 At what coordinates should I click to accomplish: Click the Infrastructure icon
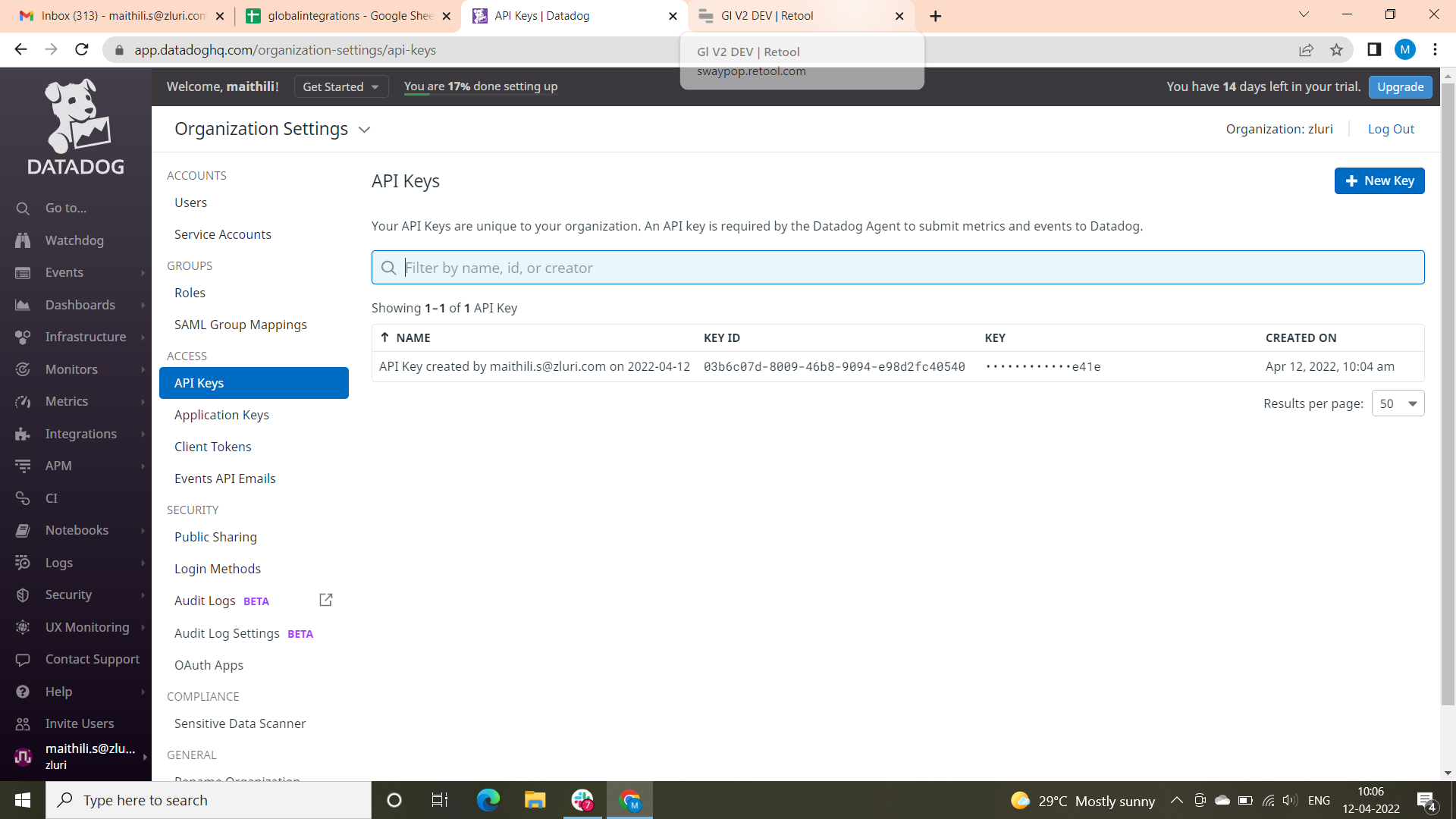click(23, 337)
